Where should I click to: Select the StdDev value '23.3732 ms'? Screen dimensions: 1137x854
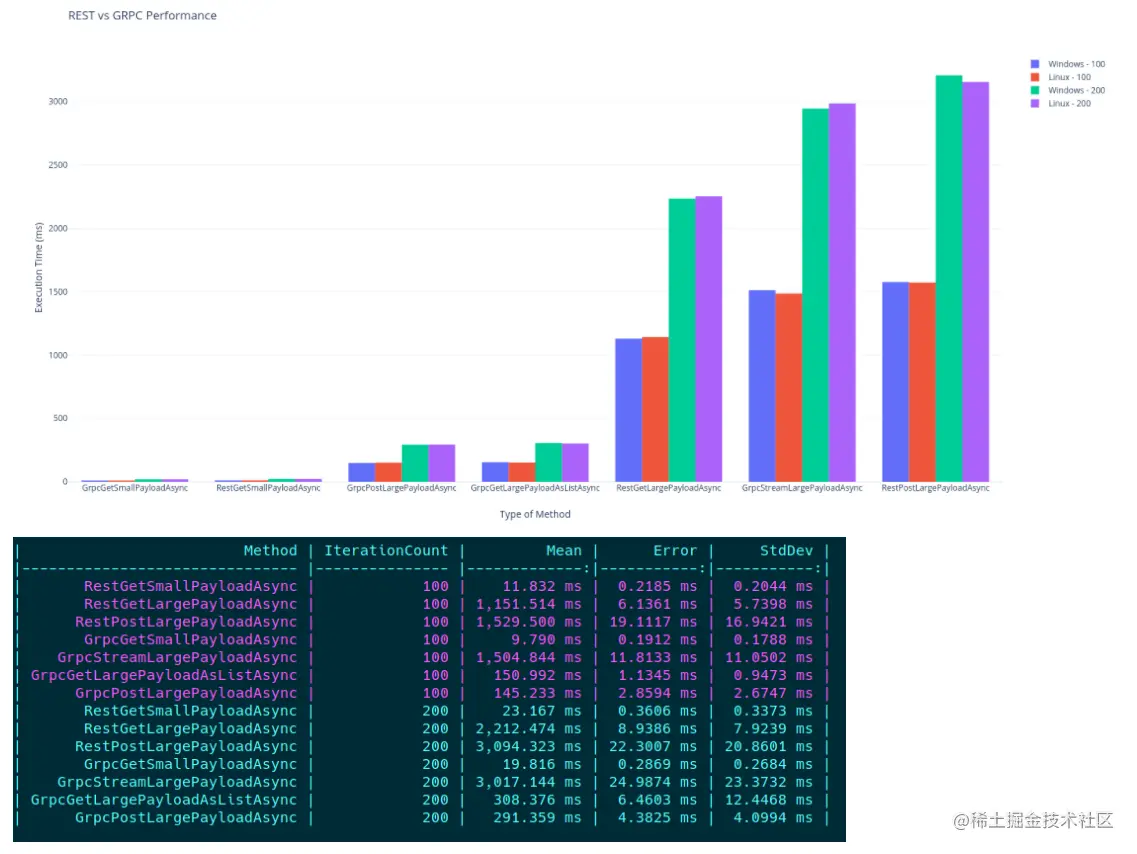[x=769, y=782]
